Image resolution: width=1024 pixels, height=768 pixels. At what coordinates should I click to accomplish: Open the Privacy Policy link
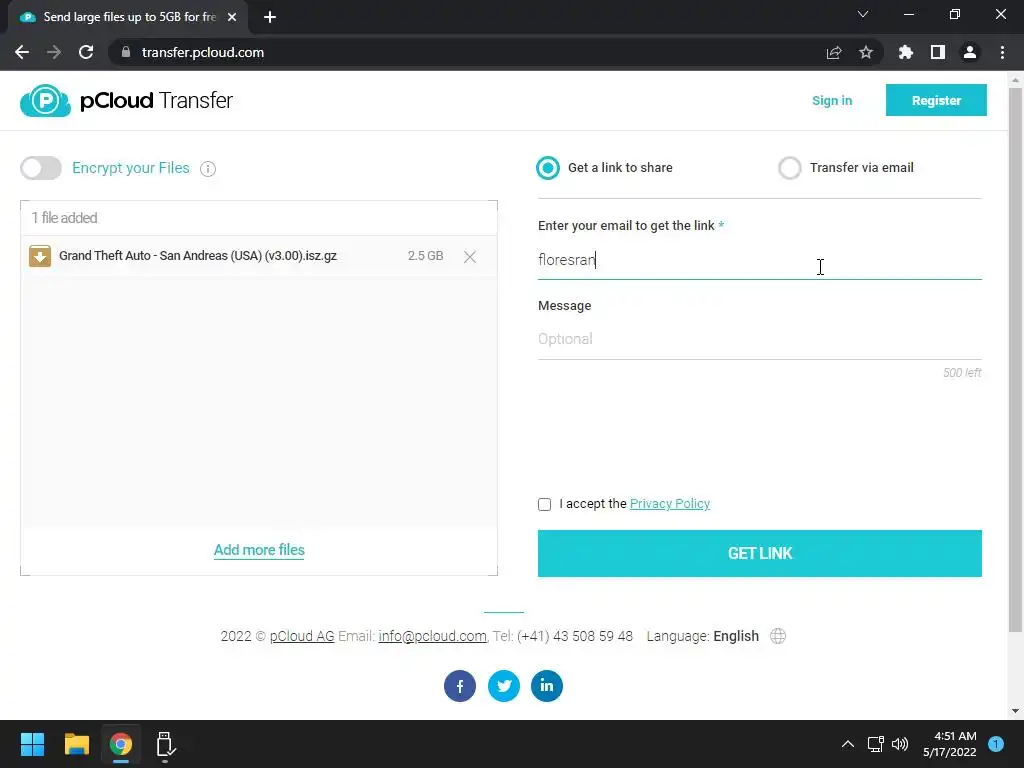click(669, 504)
